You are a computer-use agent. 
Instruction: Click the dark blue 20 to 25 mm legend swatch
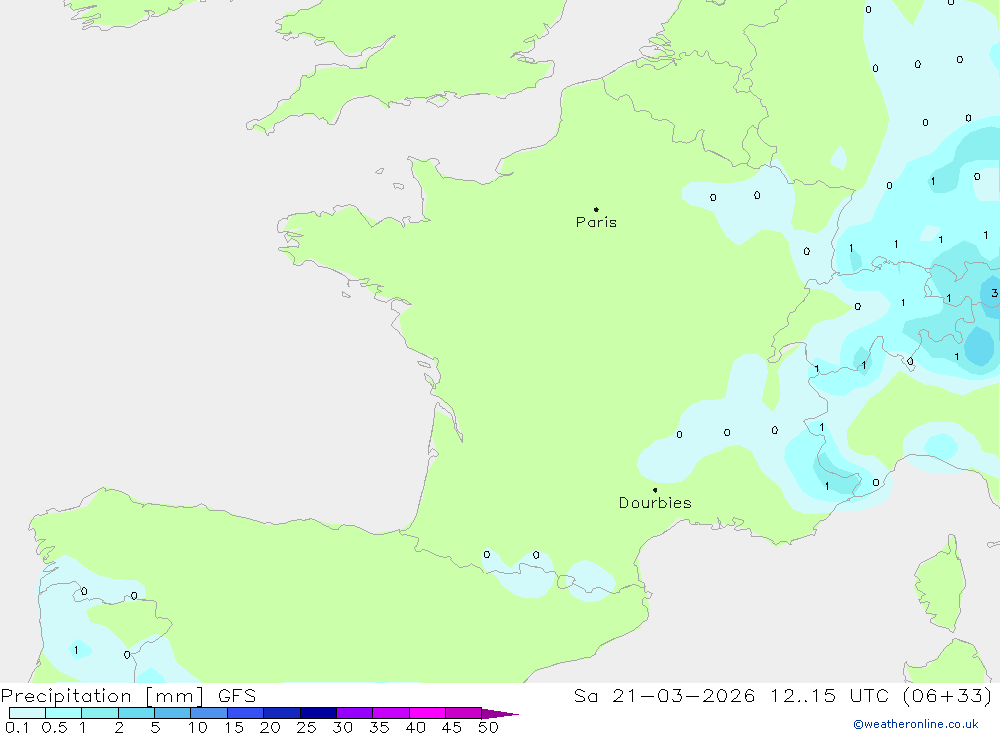(282, 713)
